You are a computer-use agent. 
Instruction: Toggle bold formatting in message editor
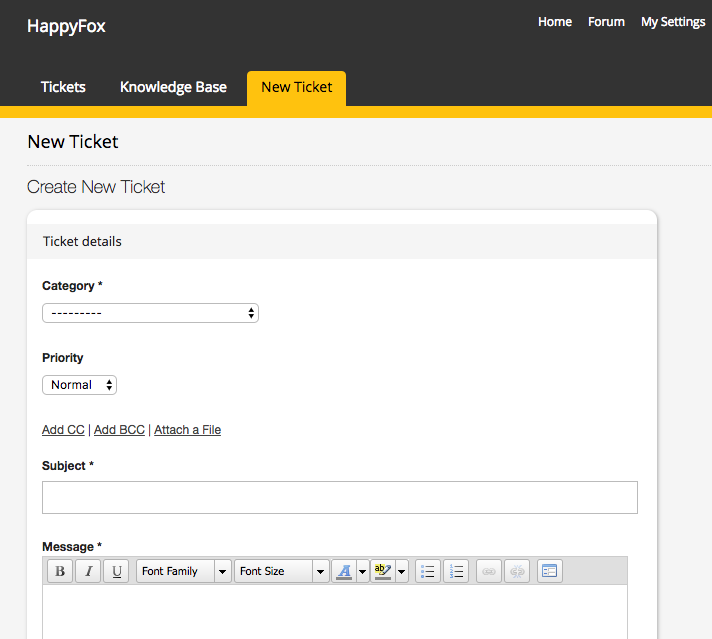[60, 571]
